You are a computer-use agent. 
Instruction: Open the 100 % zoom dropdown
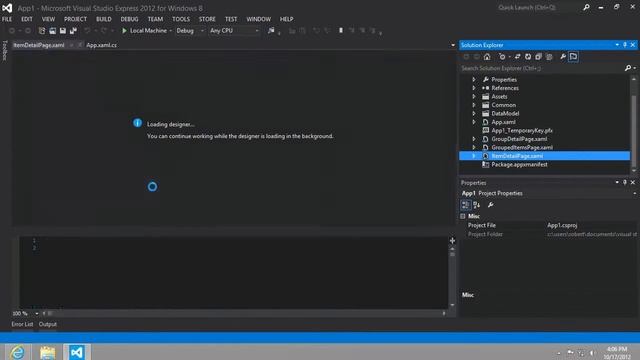37,313
